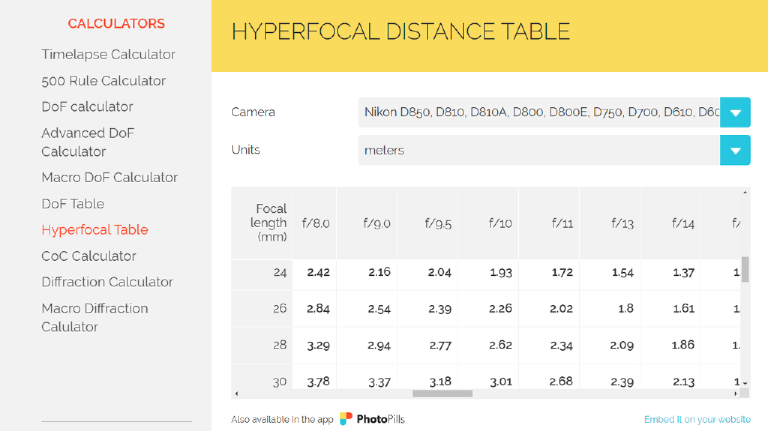Go to Diffraction Calculator
Viewport: 768px width, 431px height.
coord(107,281)
